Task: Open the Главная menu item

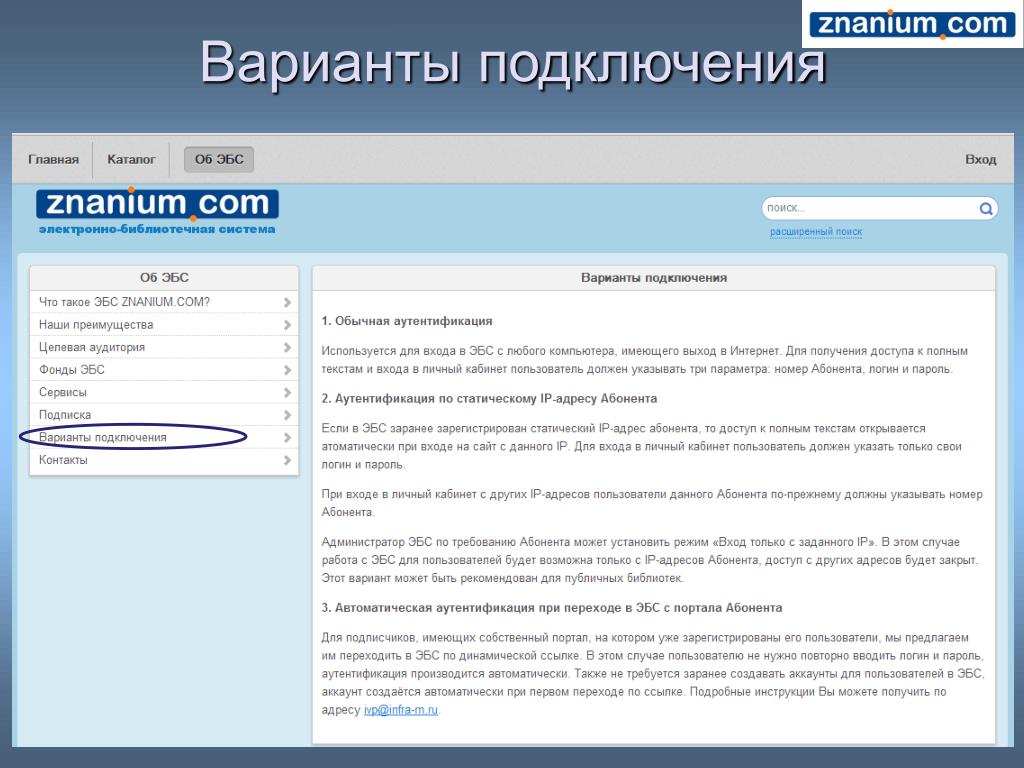Action: click(54, 159)
